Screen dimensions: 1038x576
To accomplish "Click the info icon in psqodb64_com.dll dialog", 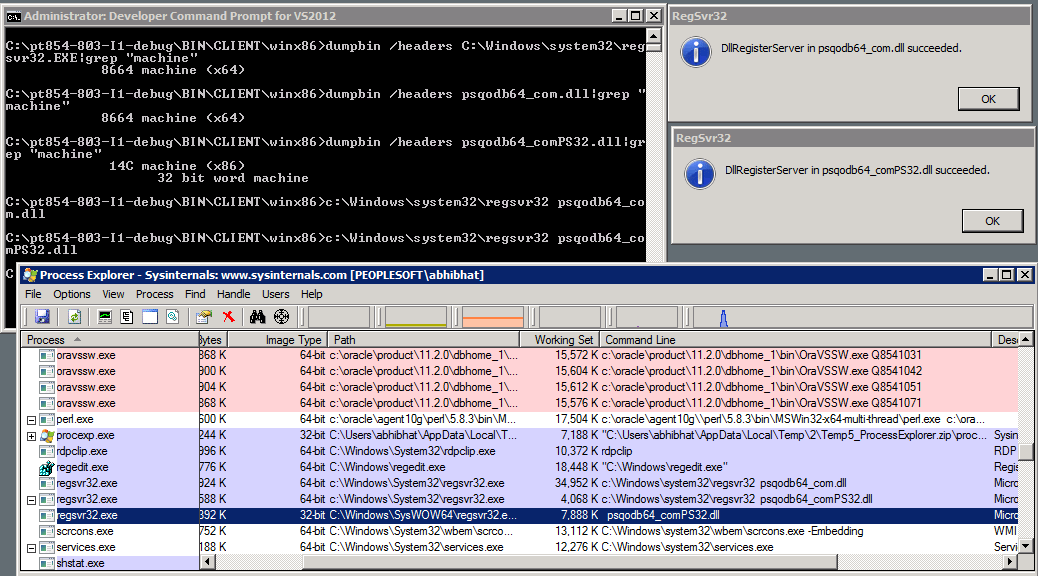I will pyautogui.click(x=696, y=52).
